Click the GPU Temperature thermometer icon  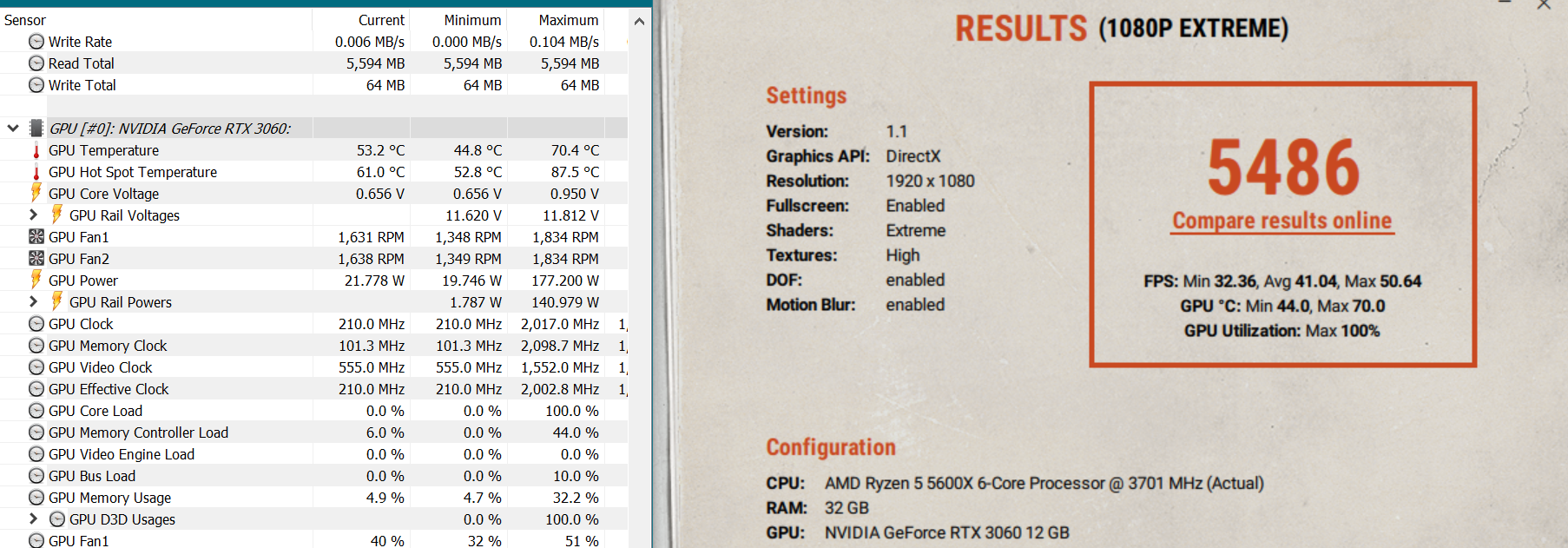click(x=36, y=150)
